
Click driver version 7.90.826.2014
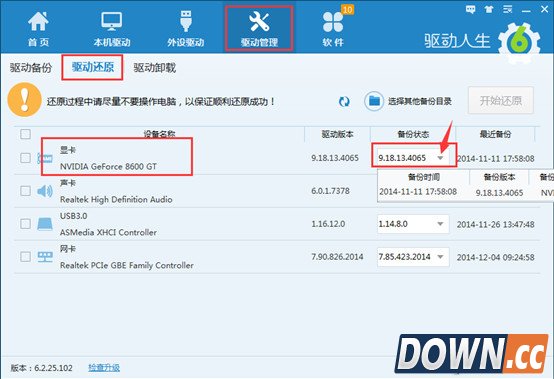point(337,256)
